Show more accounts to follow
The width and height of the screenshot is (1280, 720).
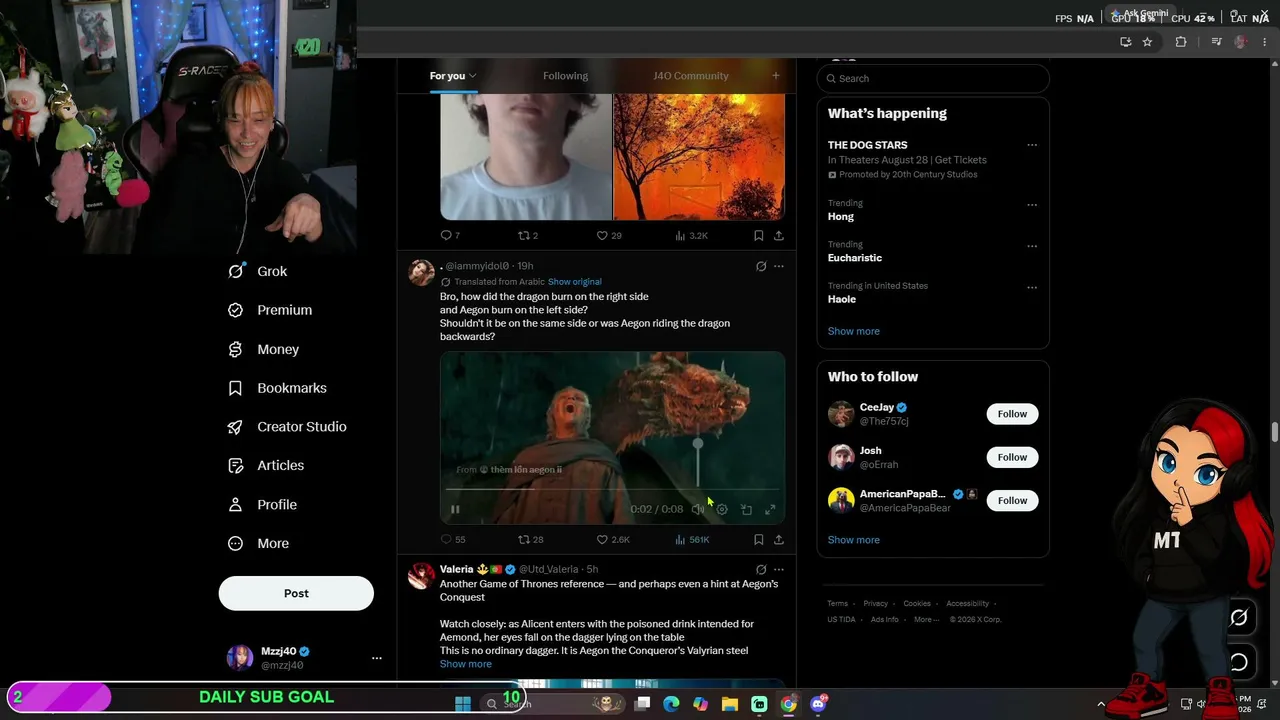(854, 540)
